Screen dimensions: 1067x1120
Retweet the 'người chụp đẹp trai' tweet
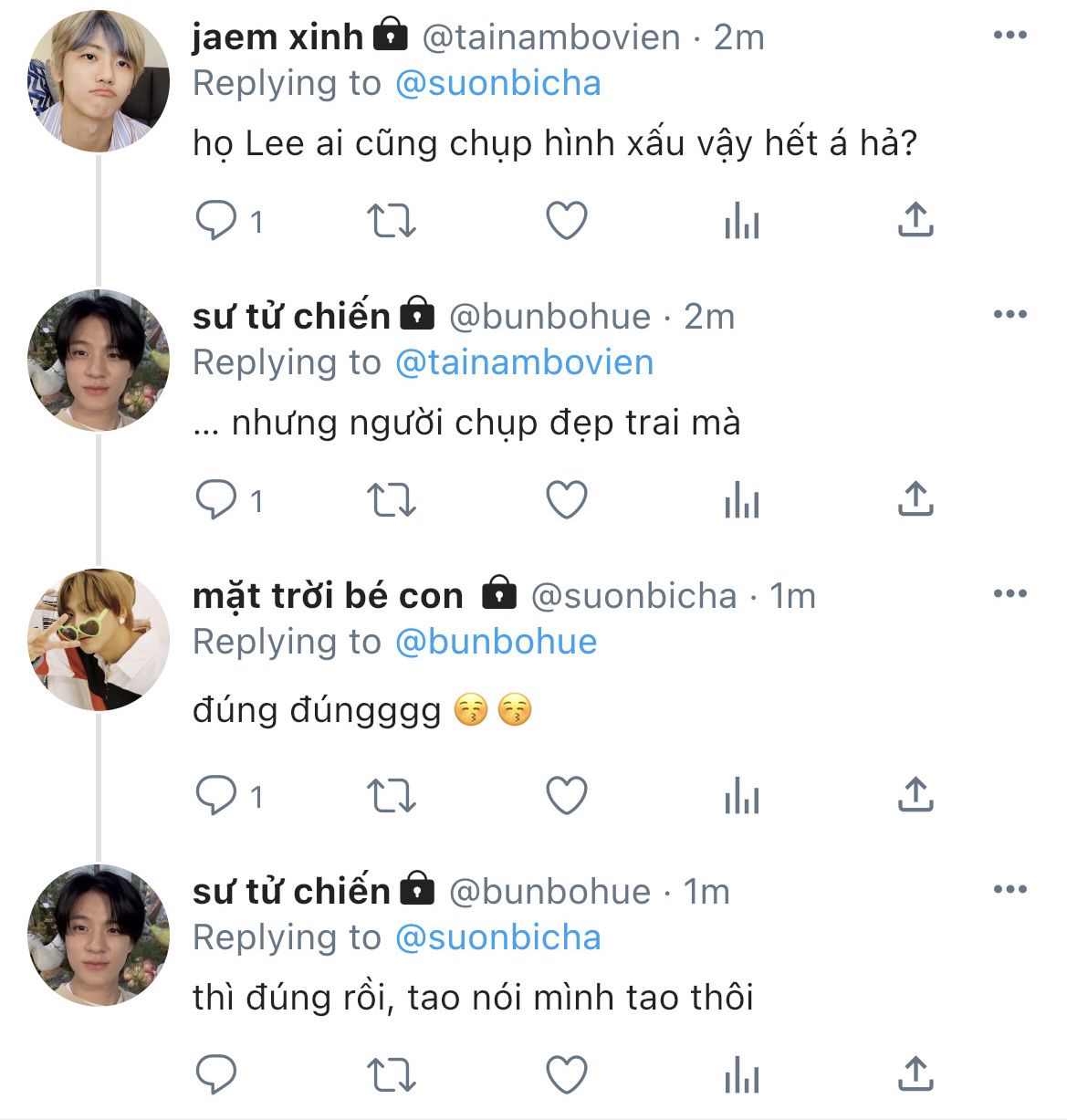[x=391, y=500]
